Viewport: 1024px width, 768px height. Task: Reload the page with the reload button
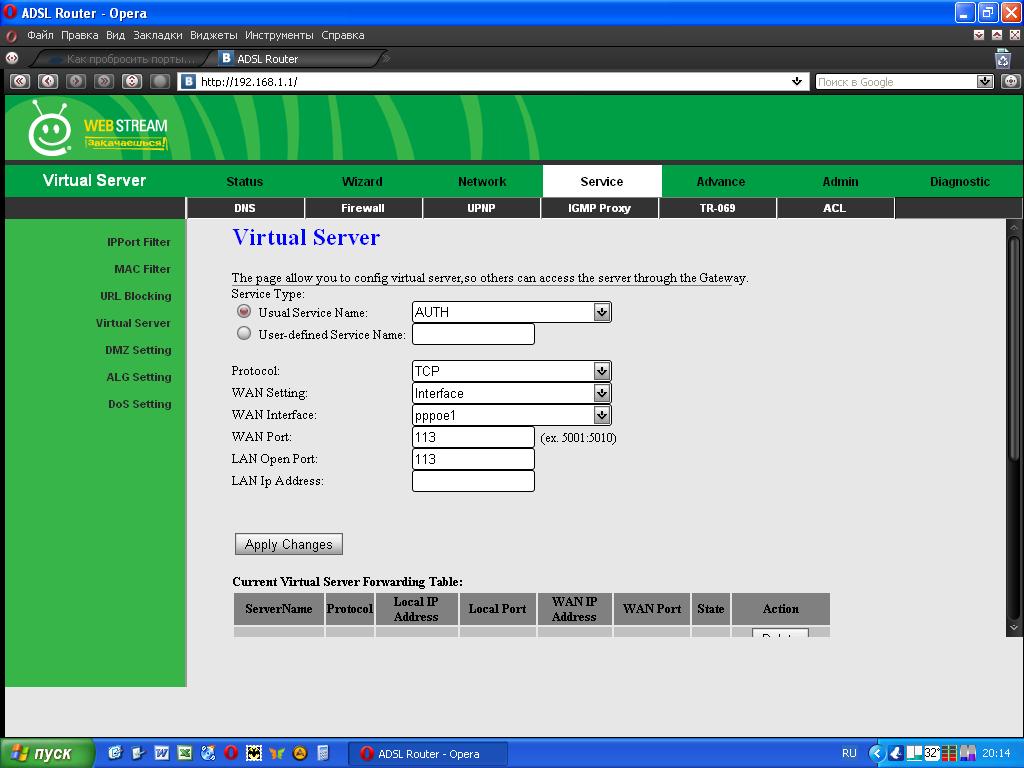coord(132,81)
